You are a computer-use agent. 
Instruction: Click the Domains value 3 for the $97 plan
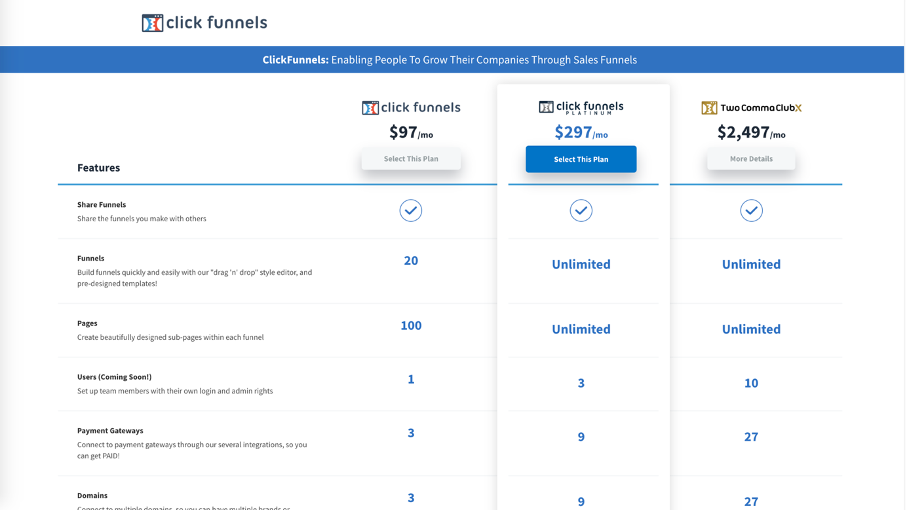(411, 498)
